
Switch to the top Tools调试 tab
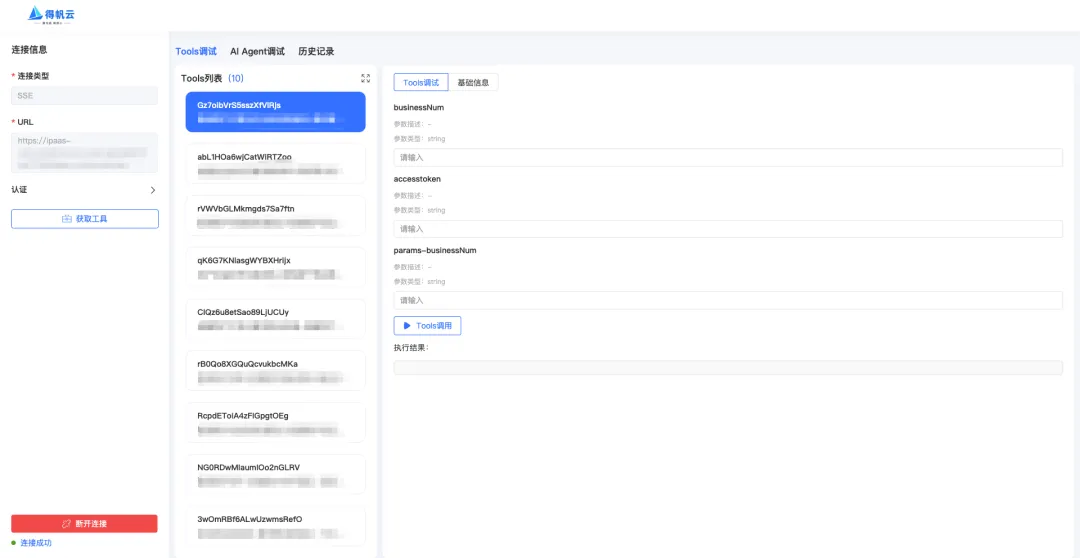[196, 52]
